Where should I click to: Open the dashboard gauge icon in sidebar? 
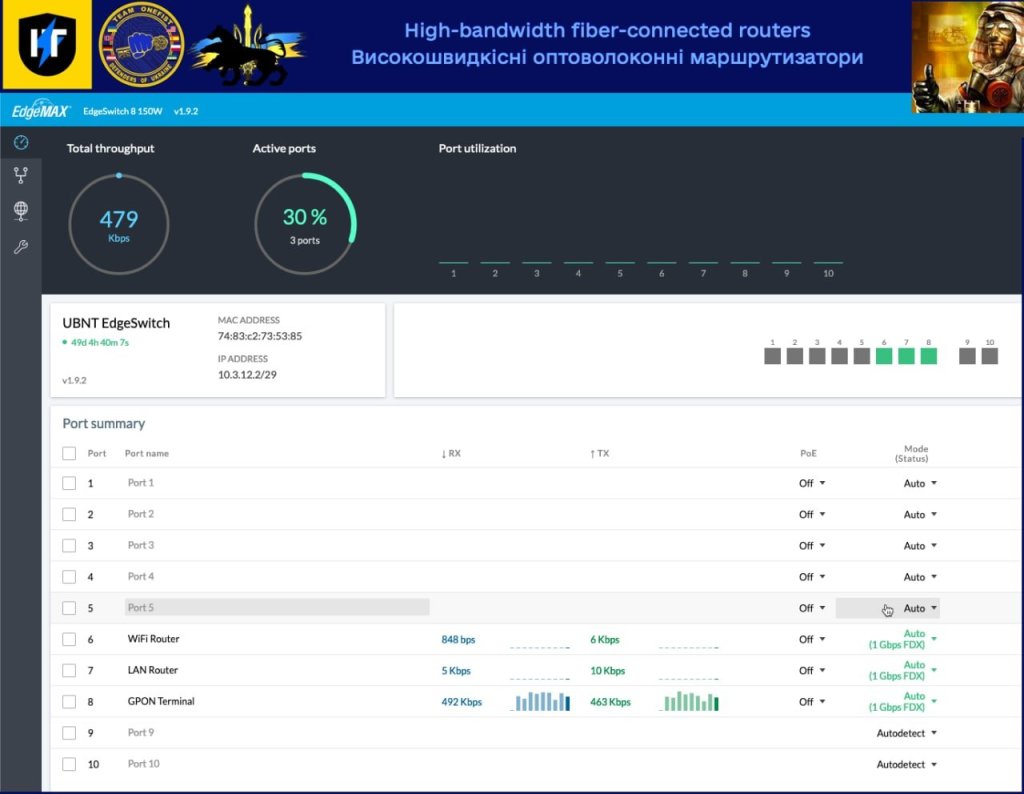pos(21,143)
